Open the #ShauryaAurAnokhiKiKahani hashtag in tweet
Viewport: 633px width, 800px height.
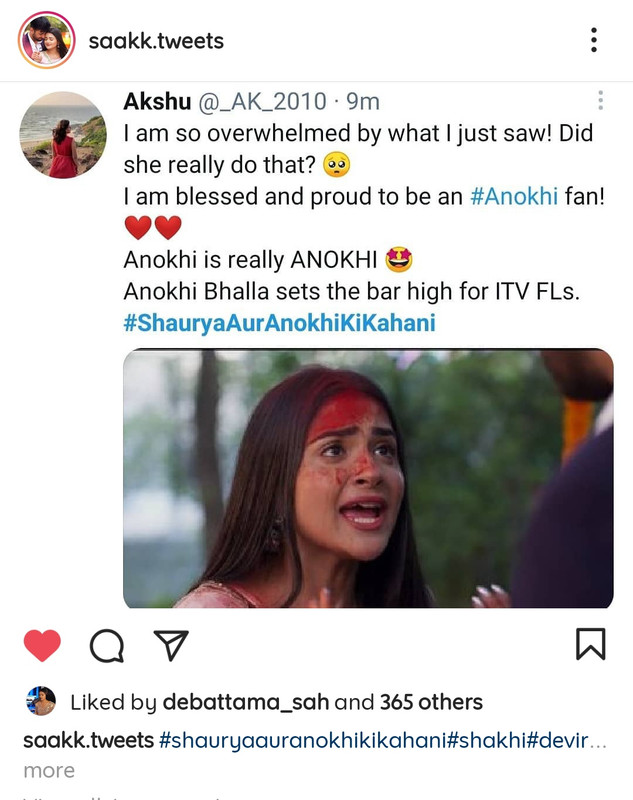280,323
